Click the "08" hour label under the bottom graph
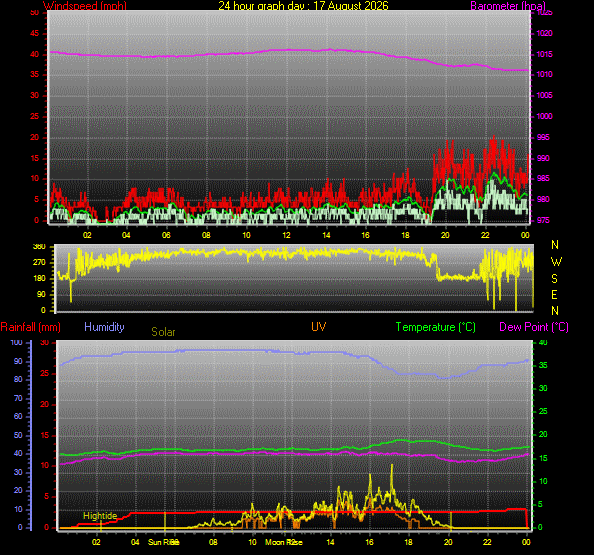 [x=213, y=542]
